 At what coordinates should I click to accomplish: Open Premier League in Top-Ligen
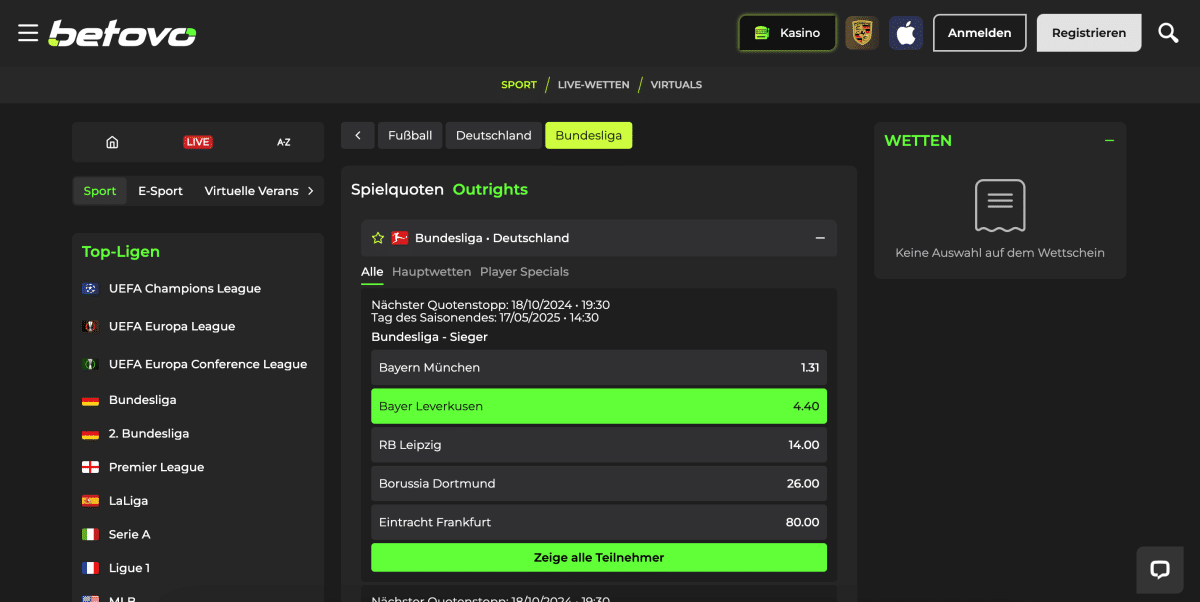(156, 467)
